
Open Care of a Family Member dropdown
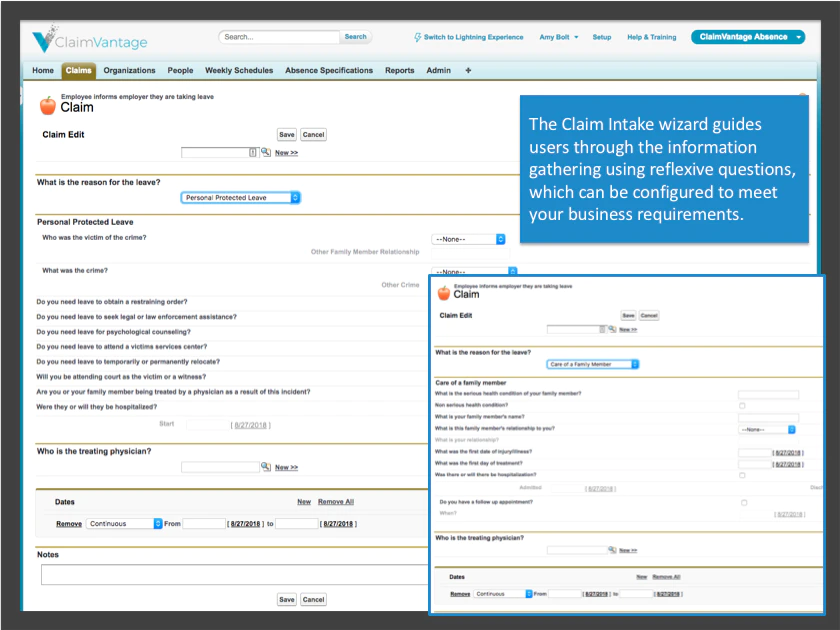(592, 364)
